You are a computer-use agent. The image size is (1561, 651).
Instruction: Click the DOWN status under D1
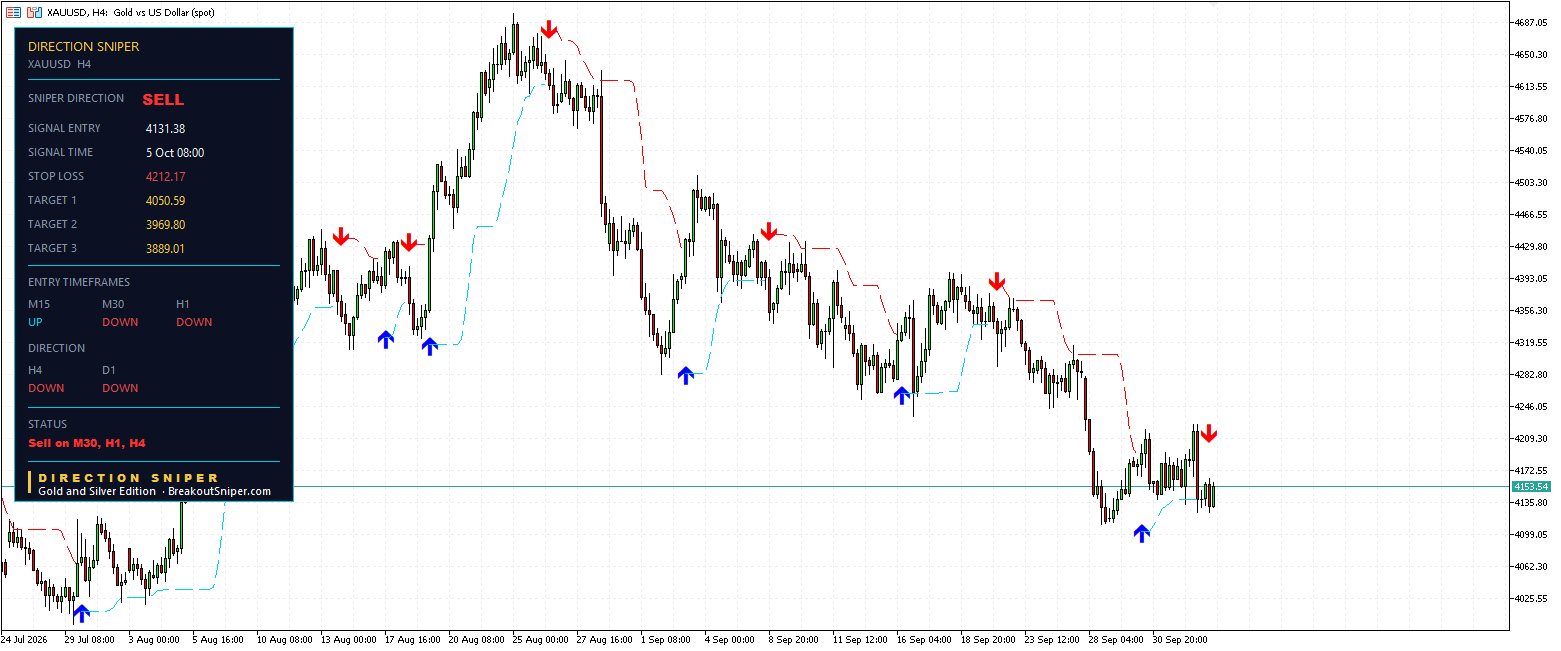[120, 388]
